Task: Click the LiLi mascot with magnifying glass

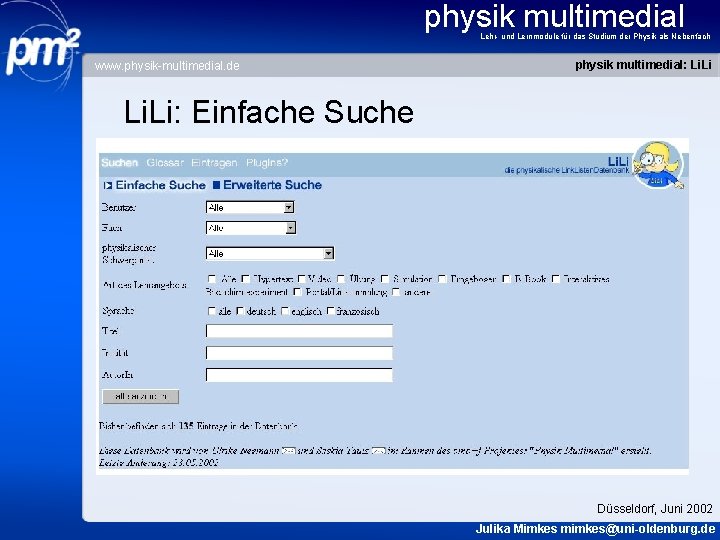Action: (658, 164)
